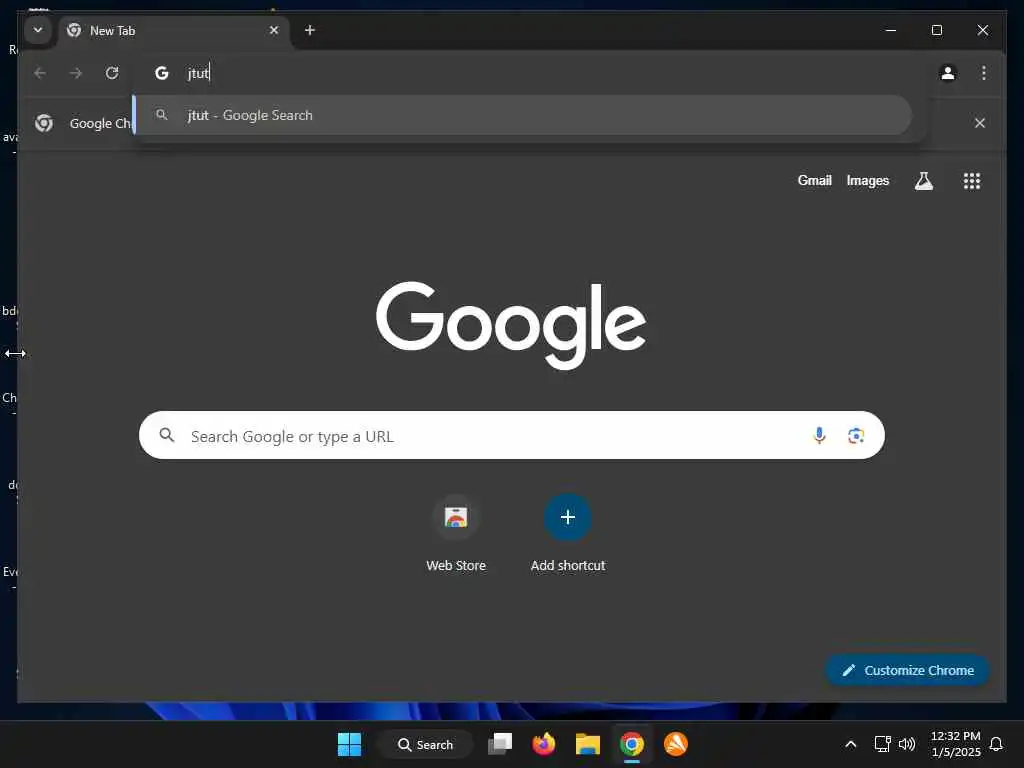Open the Google apps grid

(972, 181)
